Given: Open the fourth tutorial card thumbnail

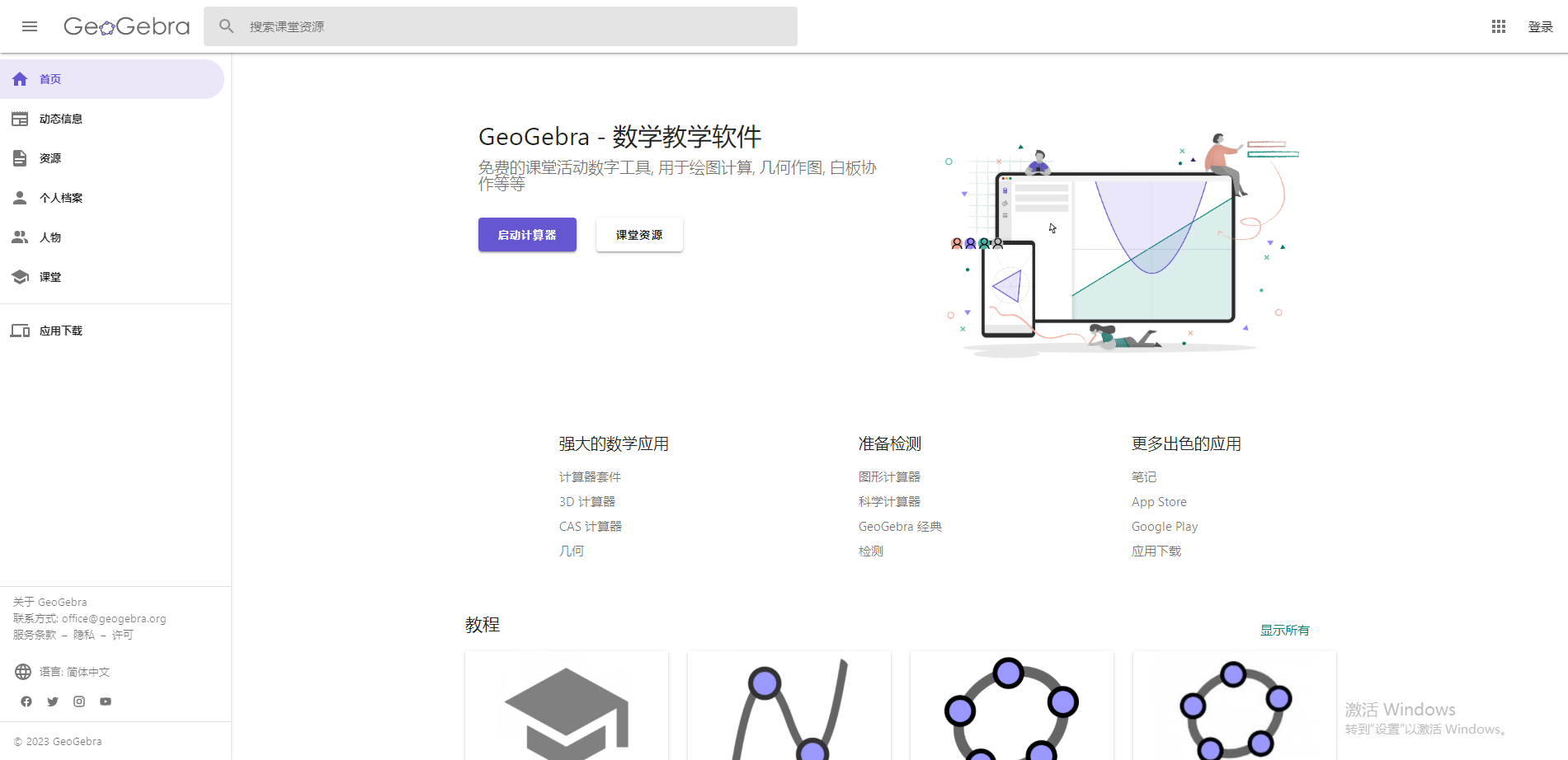Looking at the screenshot, I should click(1235, 706).
